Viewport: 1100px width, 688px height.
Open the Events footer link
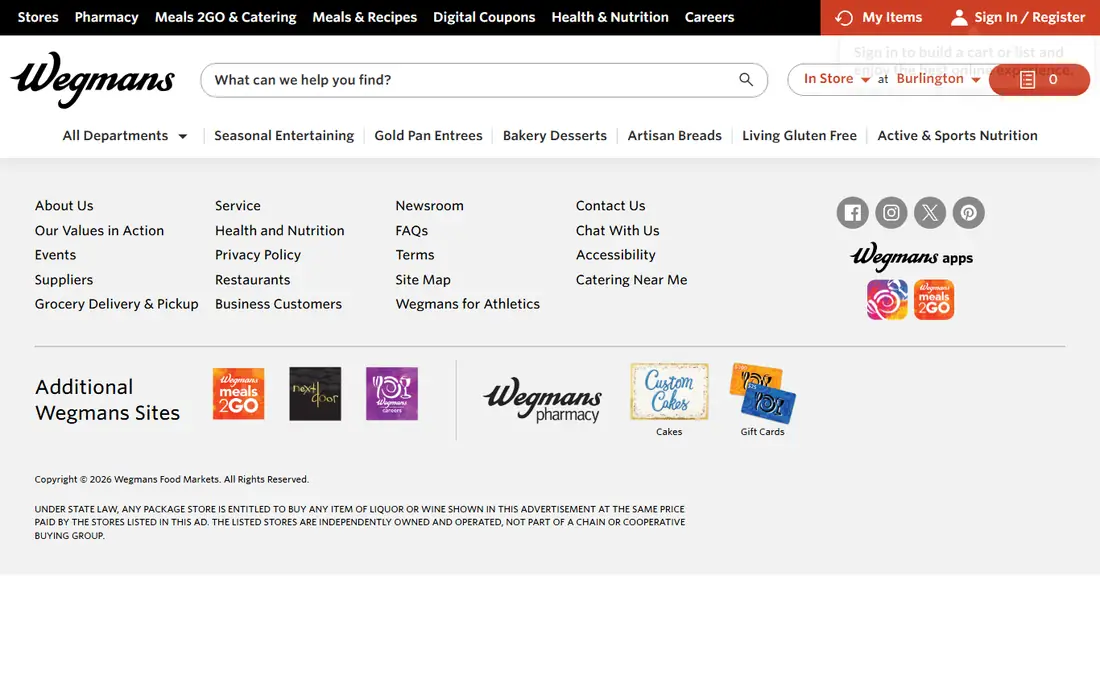point(55,255)
